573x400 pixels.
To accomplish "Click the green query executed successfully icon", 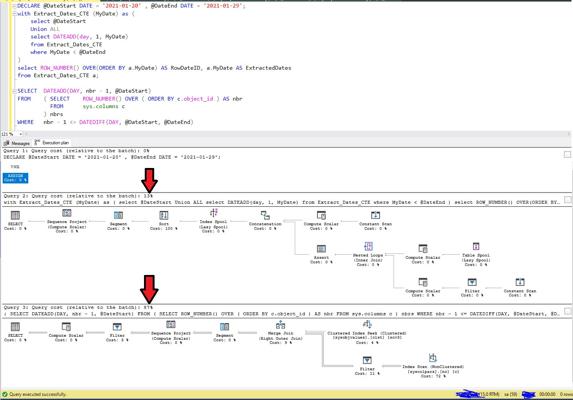I will click(x=5, y=395).
